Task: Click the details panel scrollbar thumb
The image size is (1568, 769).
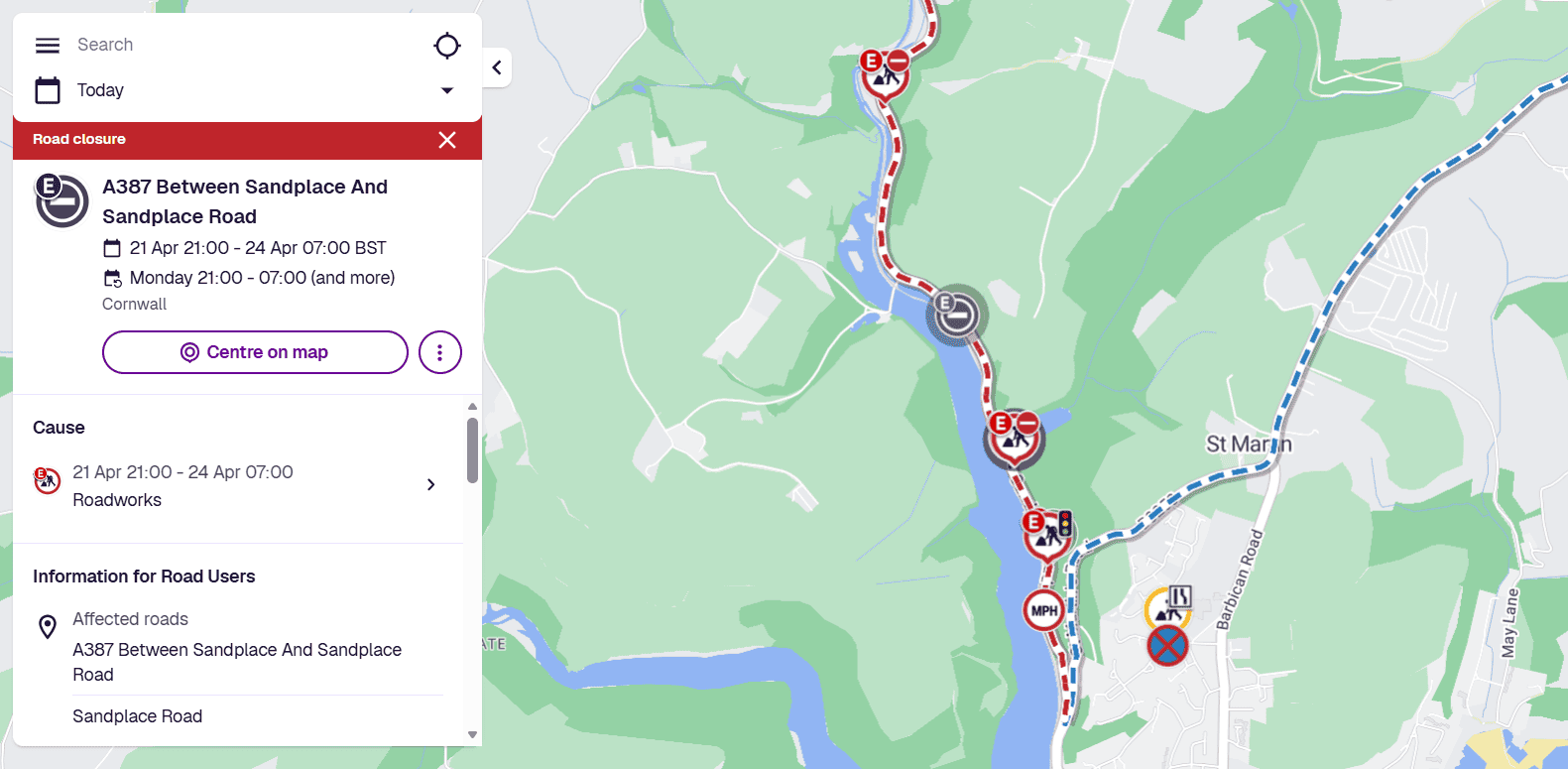Action: [x=472, y=450]
